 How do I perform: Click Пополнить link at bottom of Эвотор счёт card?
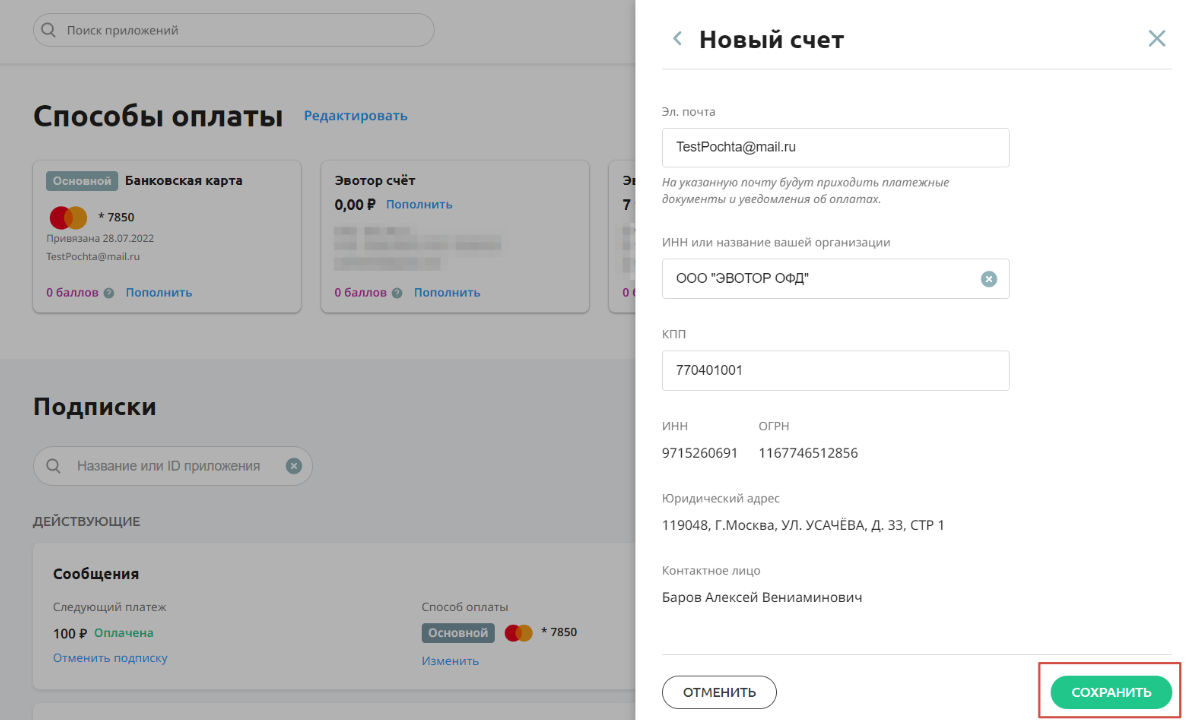pyautogui.click(x=447, y=293)
